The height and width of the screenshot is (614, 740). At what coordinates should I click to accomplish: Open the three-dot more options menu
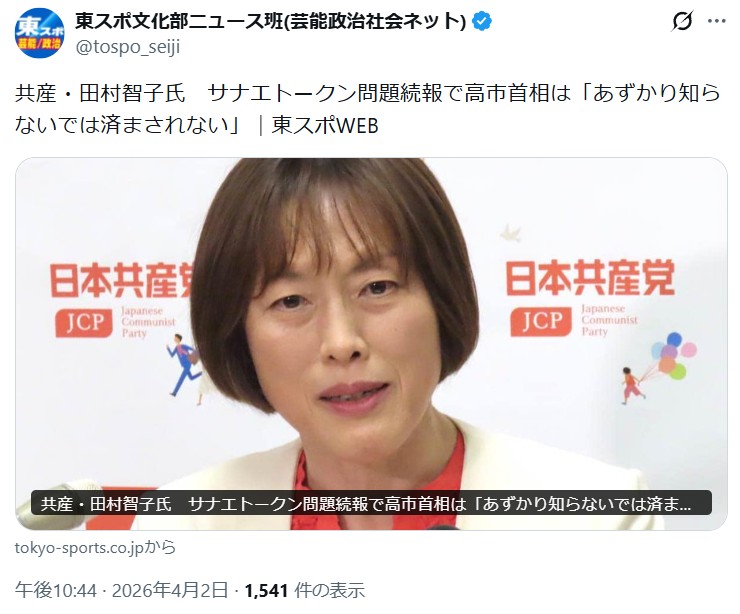coord(716,21)
